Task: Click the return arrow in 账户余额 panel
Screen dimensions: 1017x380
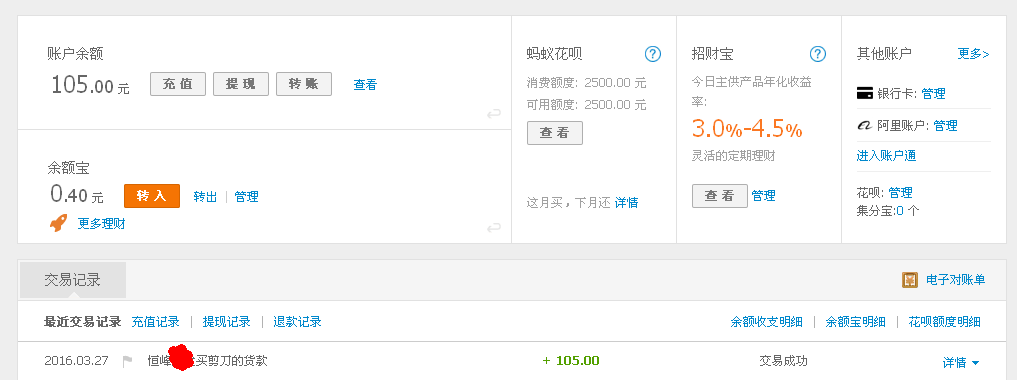Action: pyautogui.click(x=494, y=114)
